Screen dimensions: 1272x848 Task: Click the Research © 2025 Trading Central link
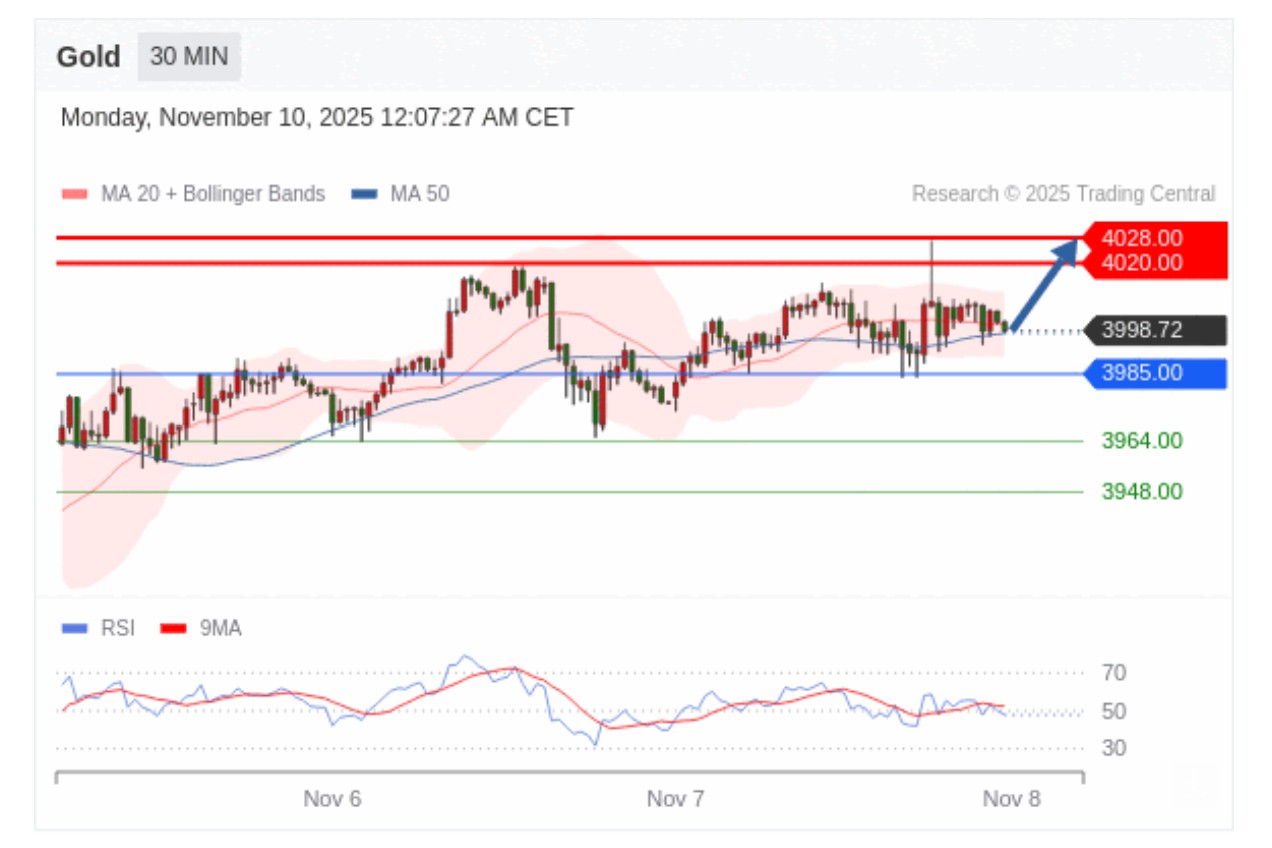(x=1063, y=194)
